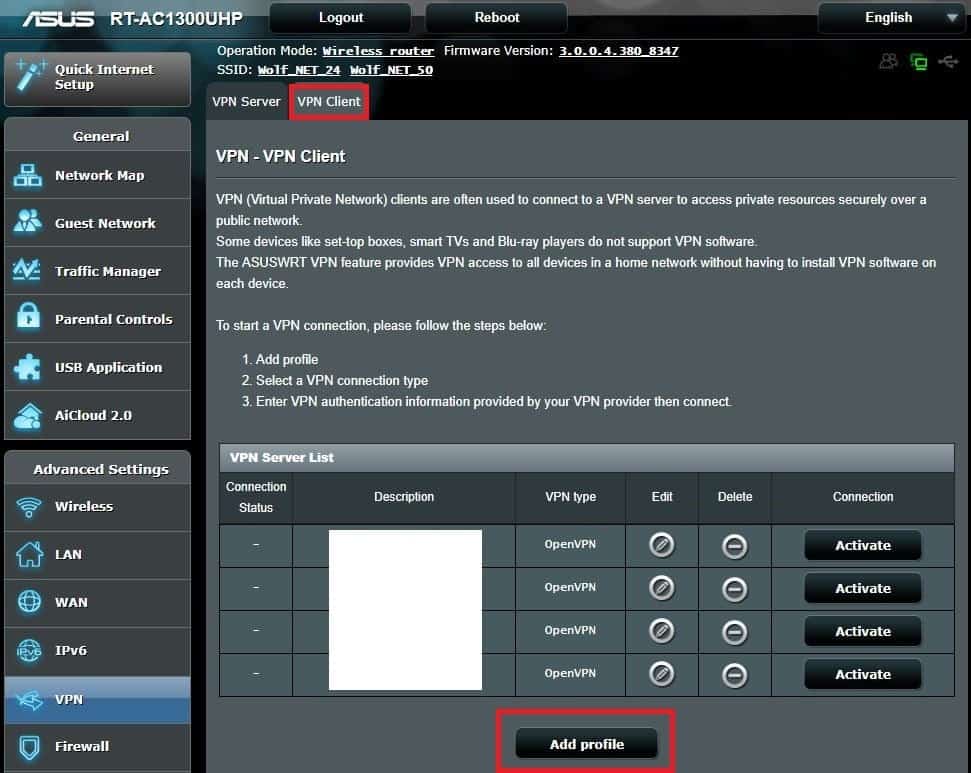Screen dimensions: 971x773
Task: Activate the second OpenVPN connection
Action: pyautogui.click(x=863, y=588)
